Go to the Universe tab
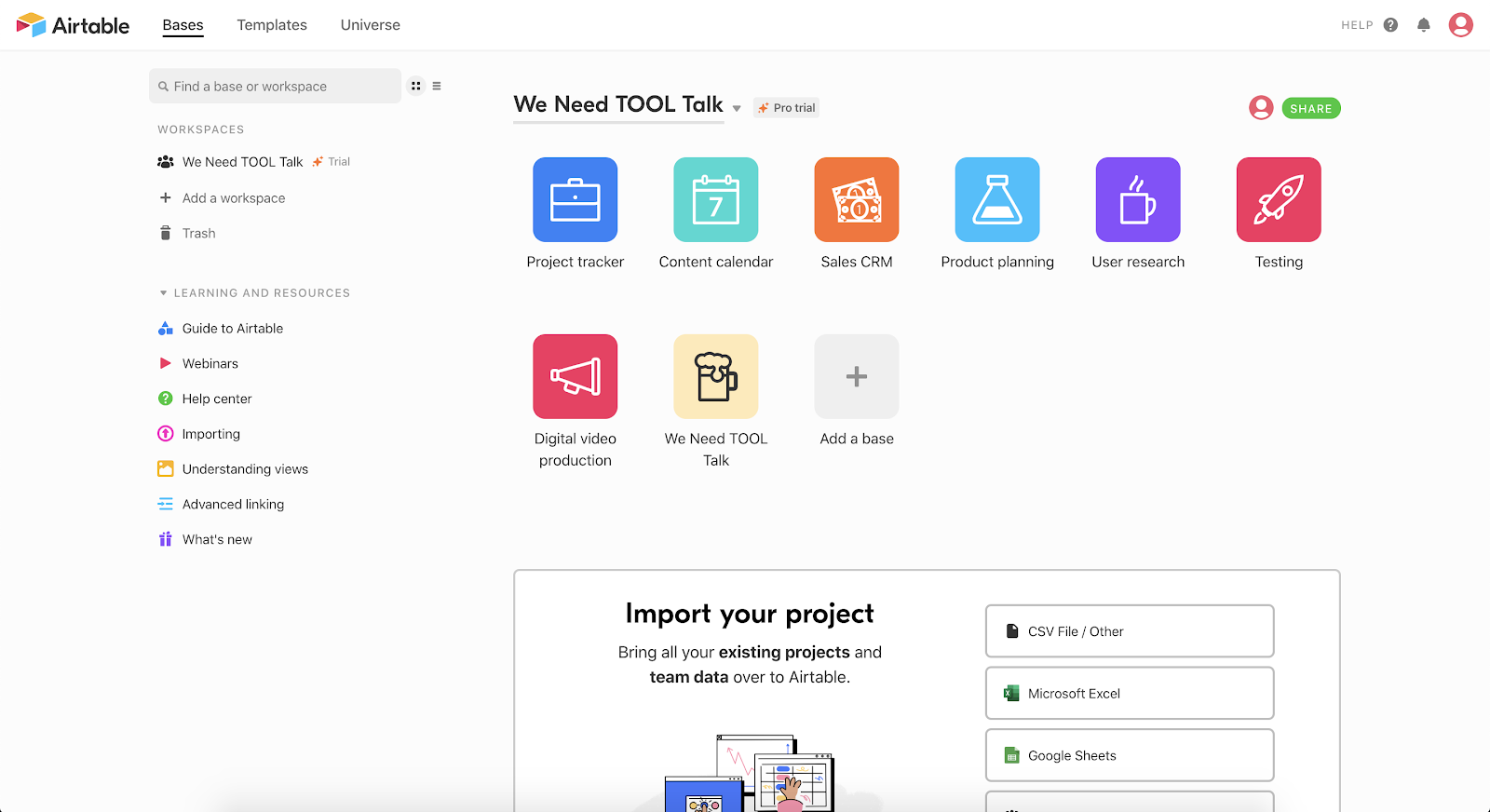Viewport: 1490px width, 812px height. pyautogui.click(x=371, y=25)
